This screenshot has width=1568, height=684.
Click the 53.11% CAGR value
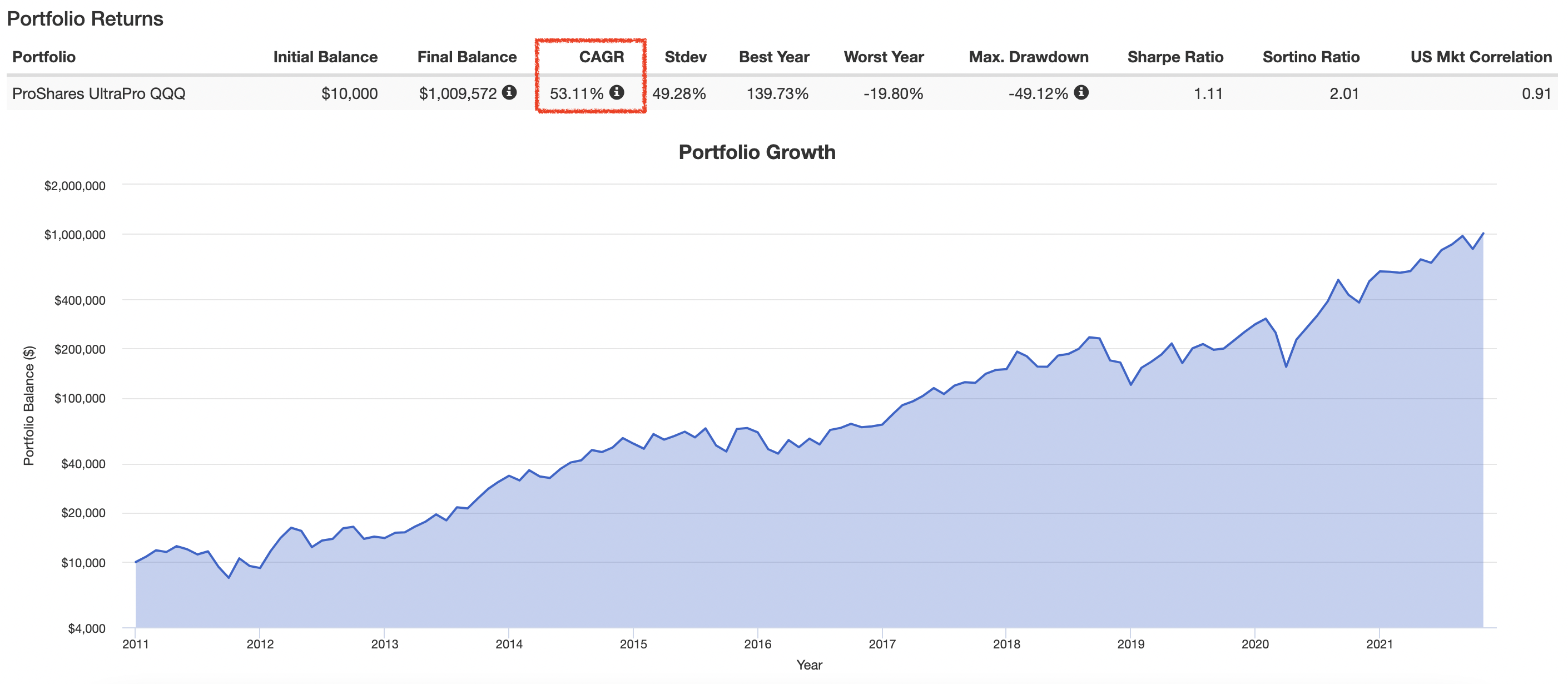point(577,94)
